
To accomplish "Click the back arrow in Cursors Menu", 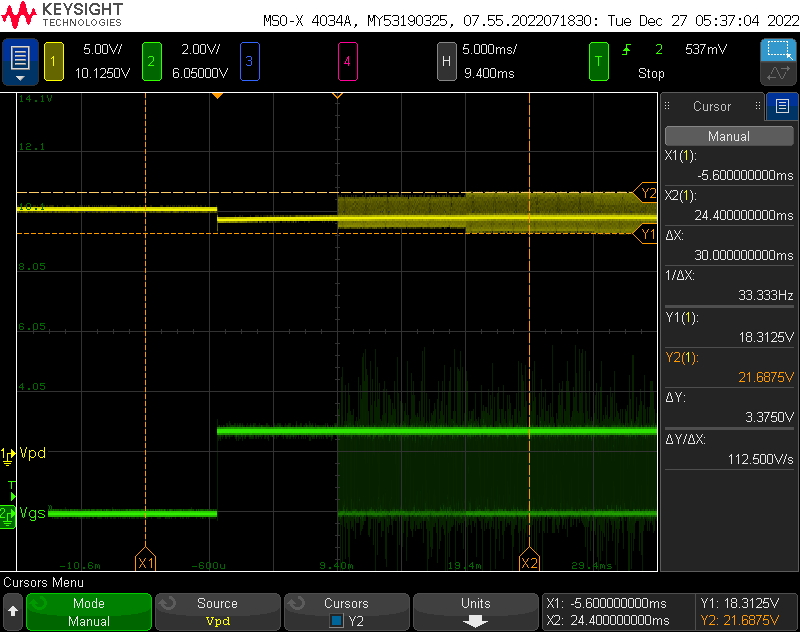I will pyautogui.click(x=13, y=610).
